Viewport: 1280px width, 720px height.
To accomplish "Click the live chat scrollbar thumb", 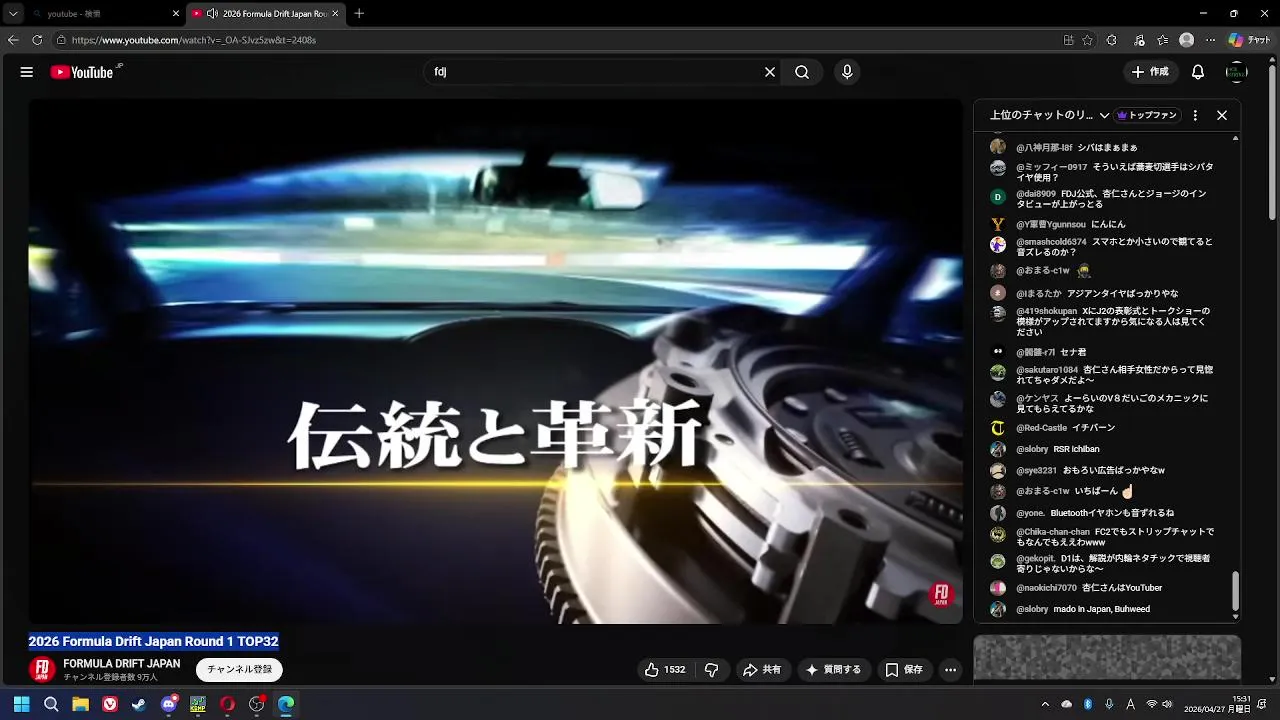I will pyautogui.click(x=1235, y=591).
